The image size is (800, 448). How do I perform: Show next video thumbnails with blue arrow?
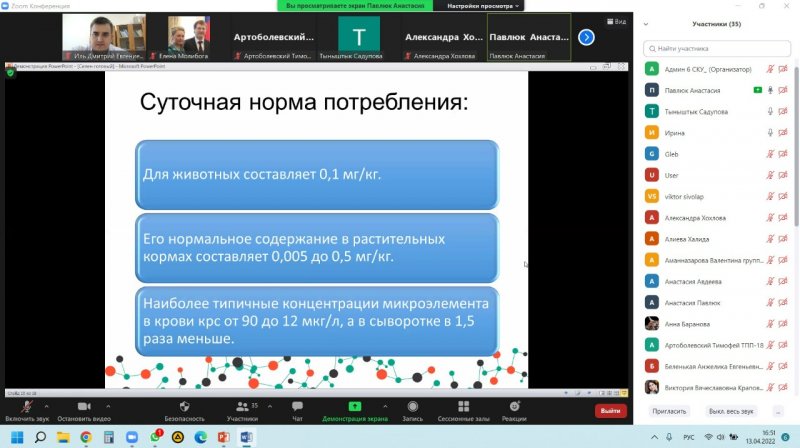pos(587,37)
